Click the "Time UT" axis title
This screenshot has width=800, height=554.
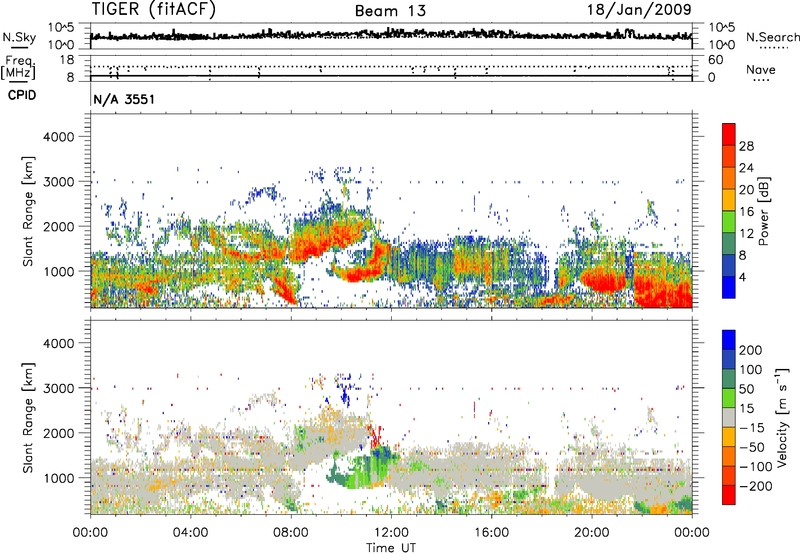point(391,547)
